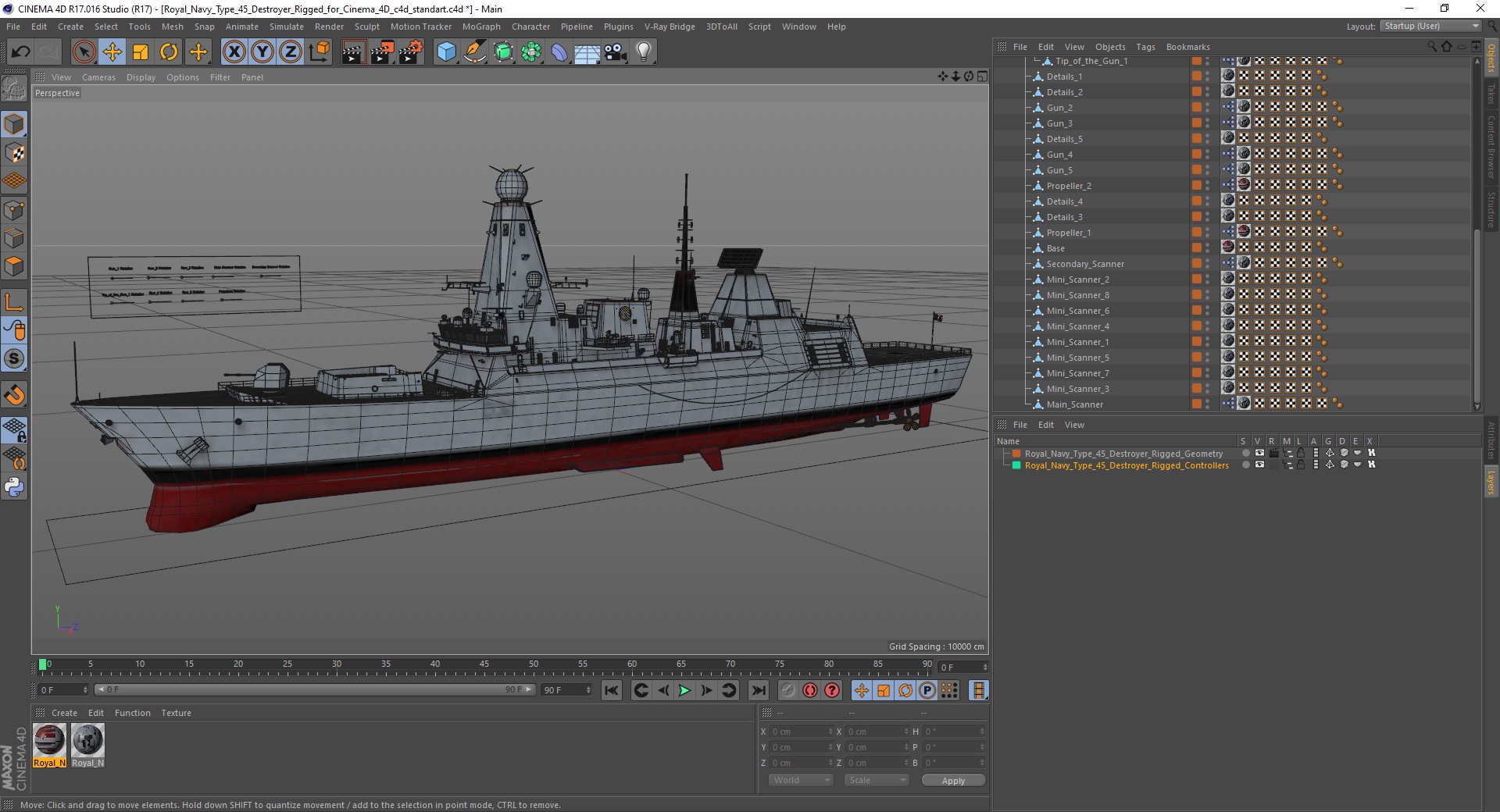
Task: Open the Character menu
Action: click(530, 27)
